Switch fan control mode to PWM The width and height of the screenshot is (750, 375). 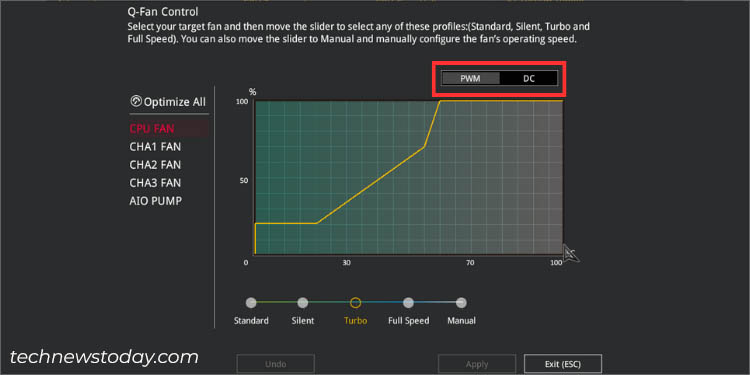click(470, 78)
